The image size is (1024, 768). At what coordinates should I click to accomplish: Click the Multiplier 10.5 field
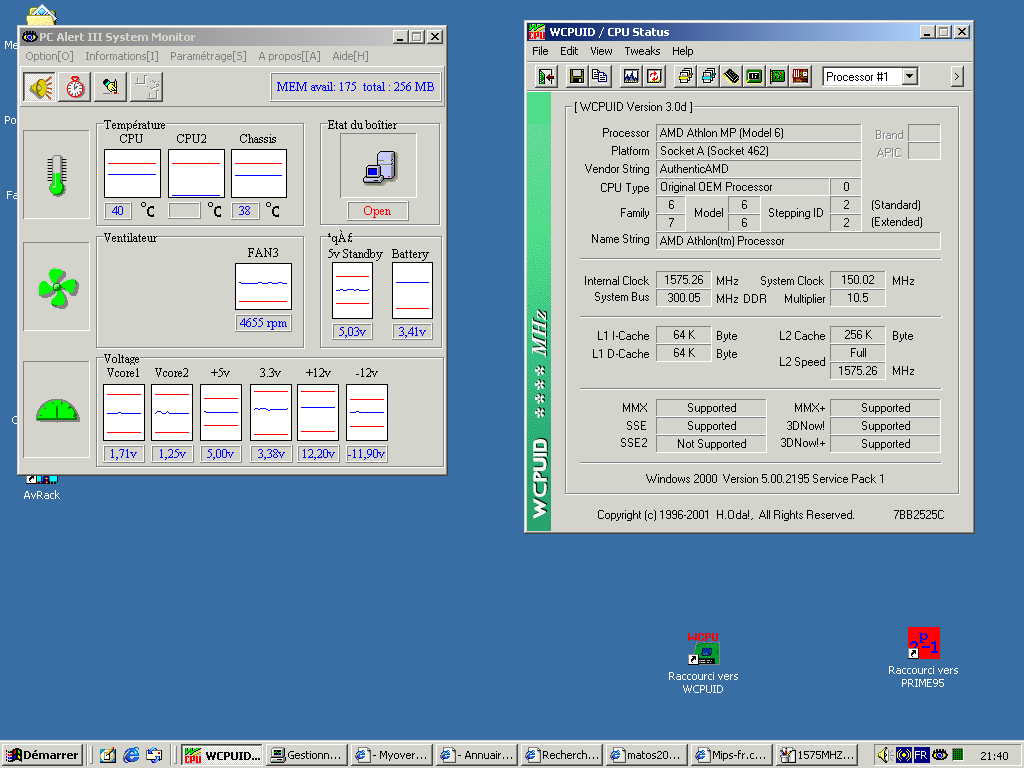(857, 298)
